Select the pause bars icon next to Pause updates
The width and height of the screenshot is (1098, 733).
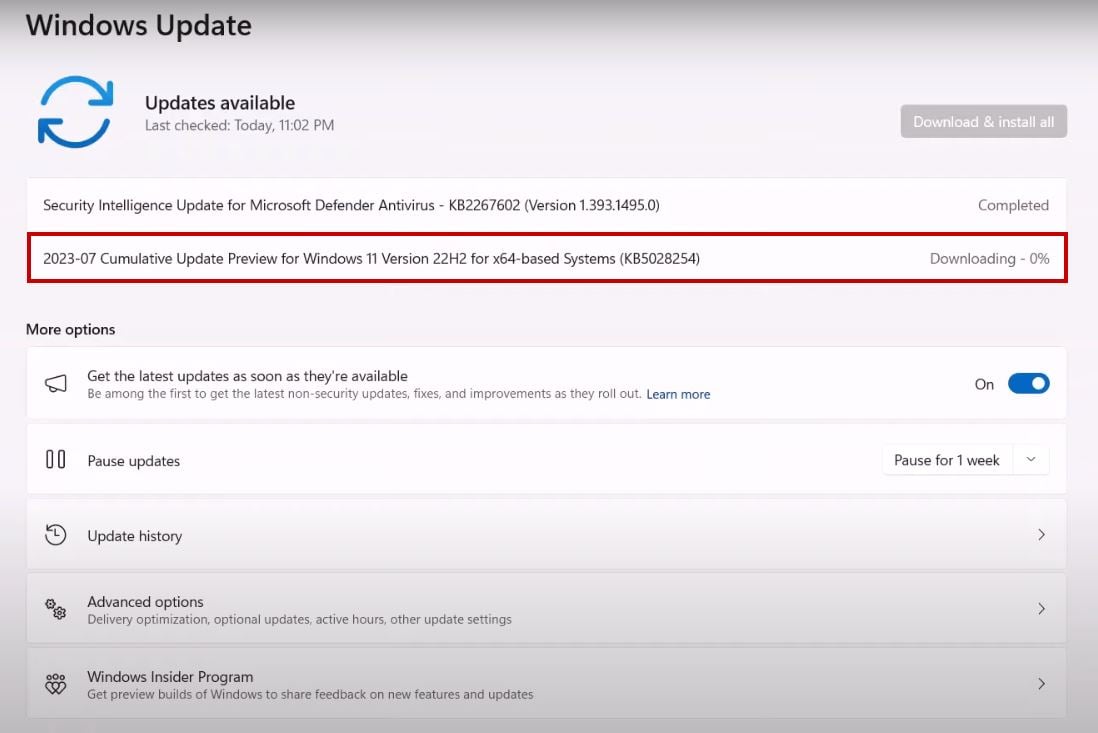tap(55, 460)
